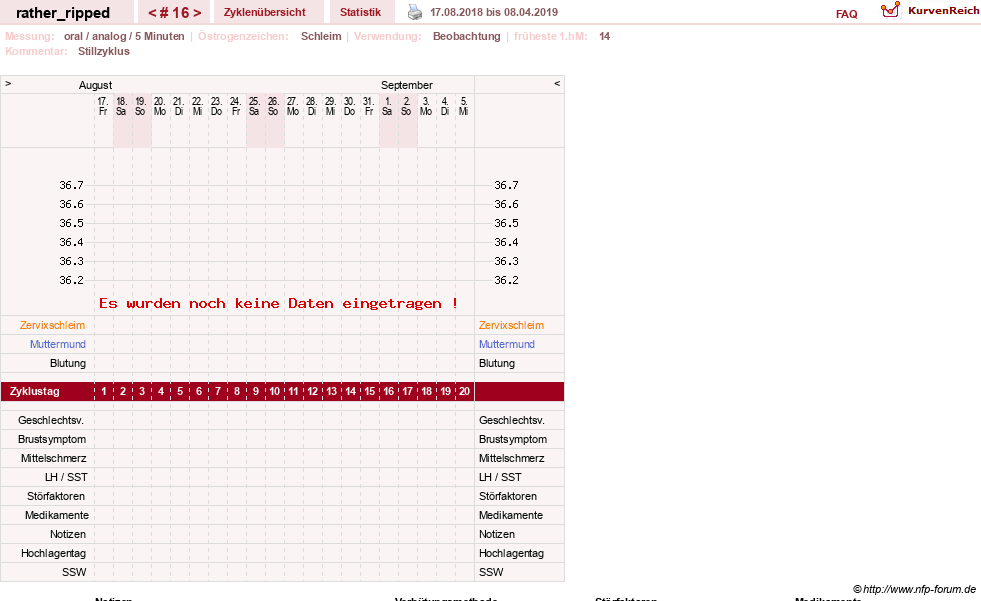
Task: Click the Beobachtung value text
Action: point(467,36)
